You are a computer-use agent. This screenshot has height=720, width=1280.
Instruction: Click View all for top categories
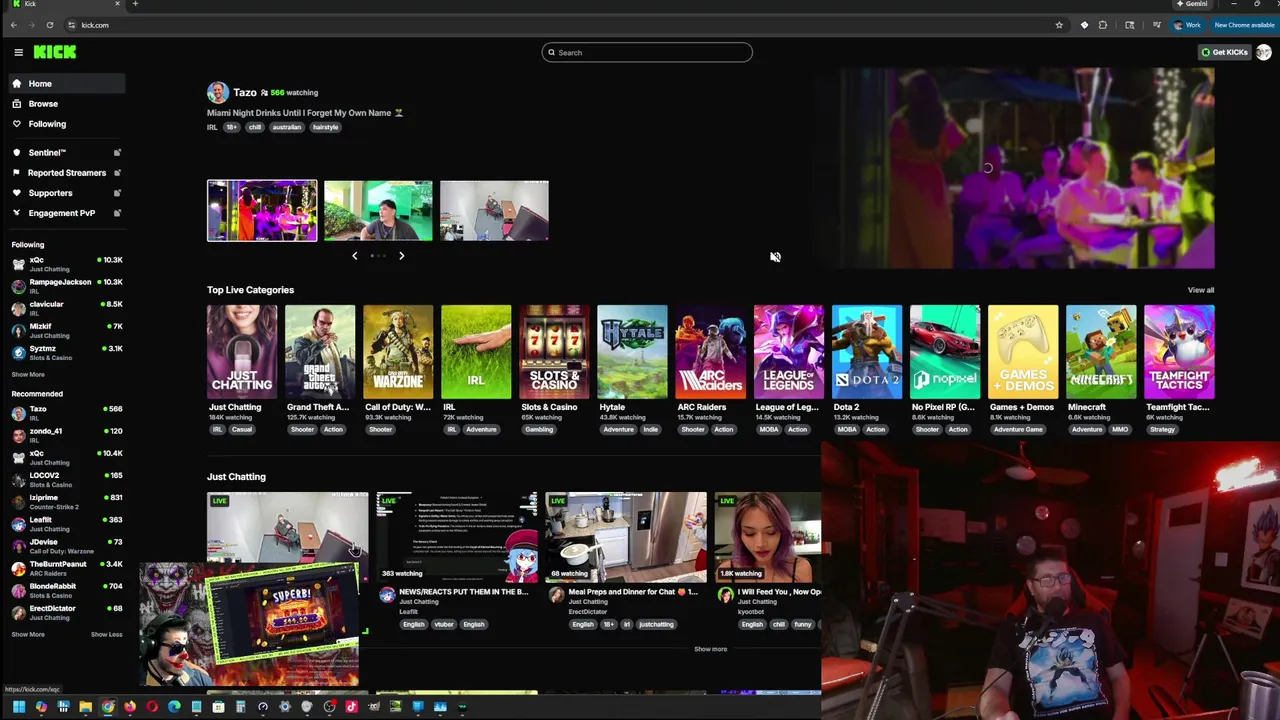pyautogui.click(x=1201, y=290)
